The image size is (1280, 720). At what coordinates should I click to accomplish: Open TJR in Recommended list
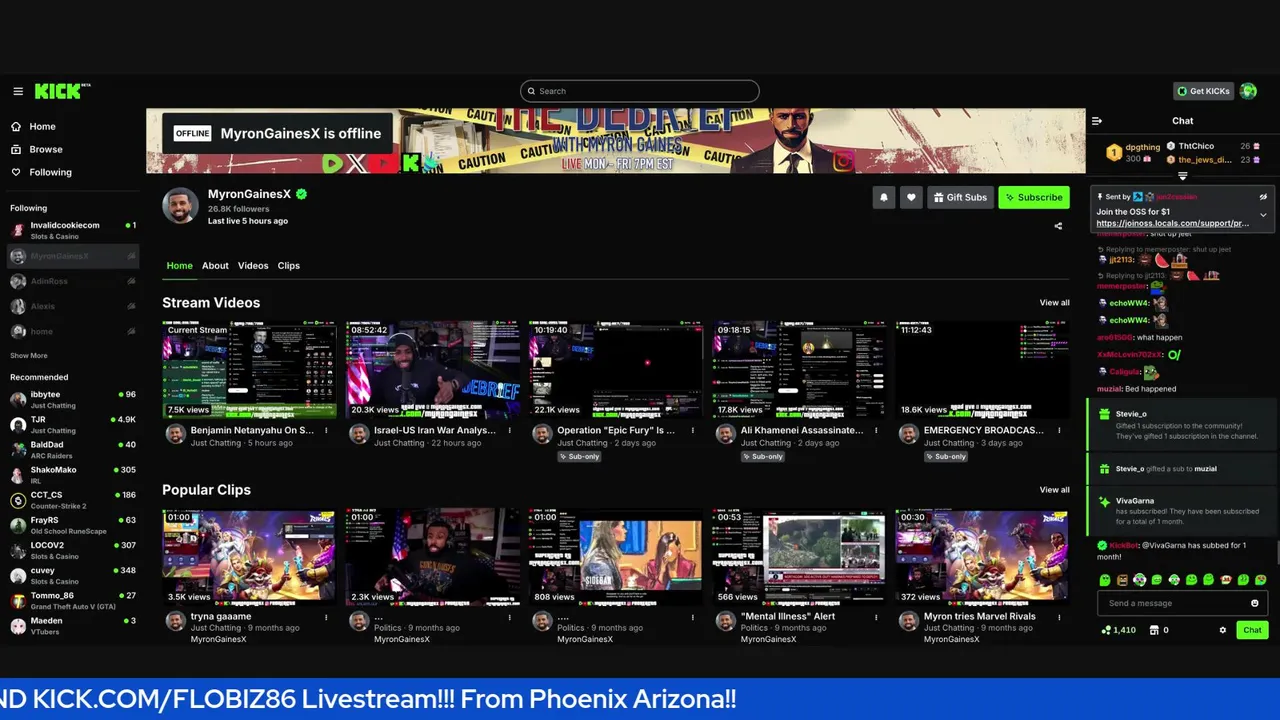click(x=73, y=424)
